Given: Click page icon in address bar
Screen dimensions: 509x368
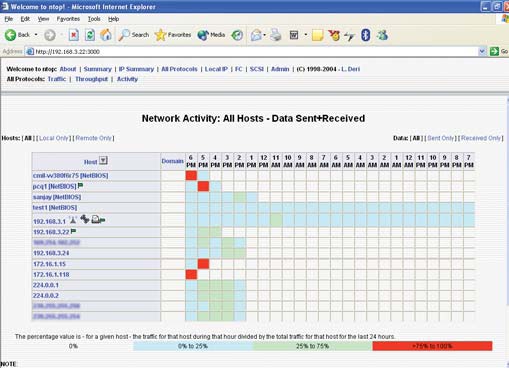Looking at the screenshot, I should coord(30,51).
